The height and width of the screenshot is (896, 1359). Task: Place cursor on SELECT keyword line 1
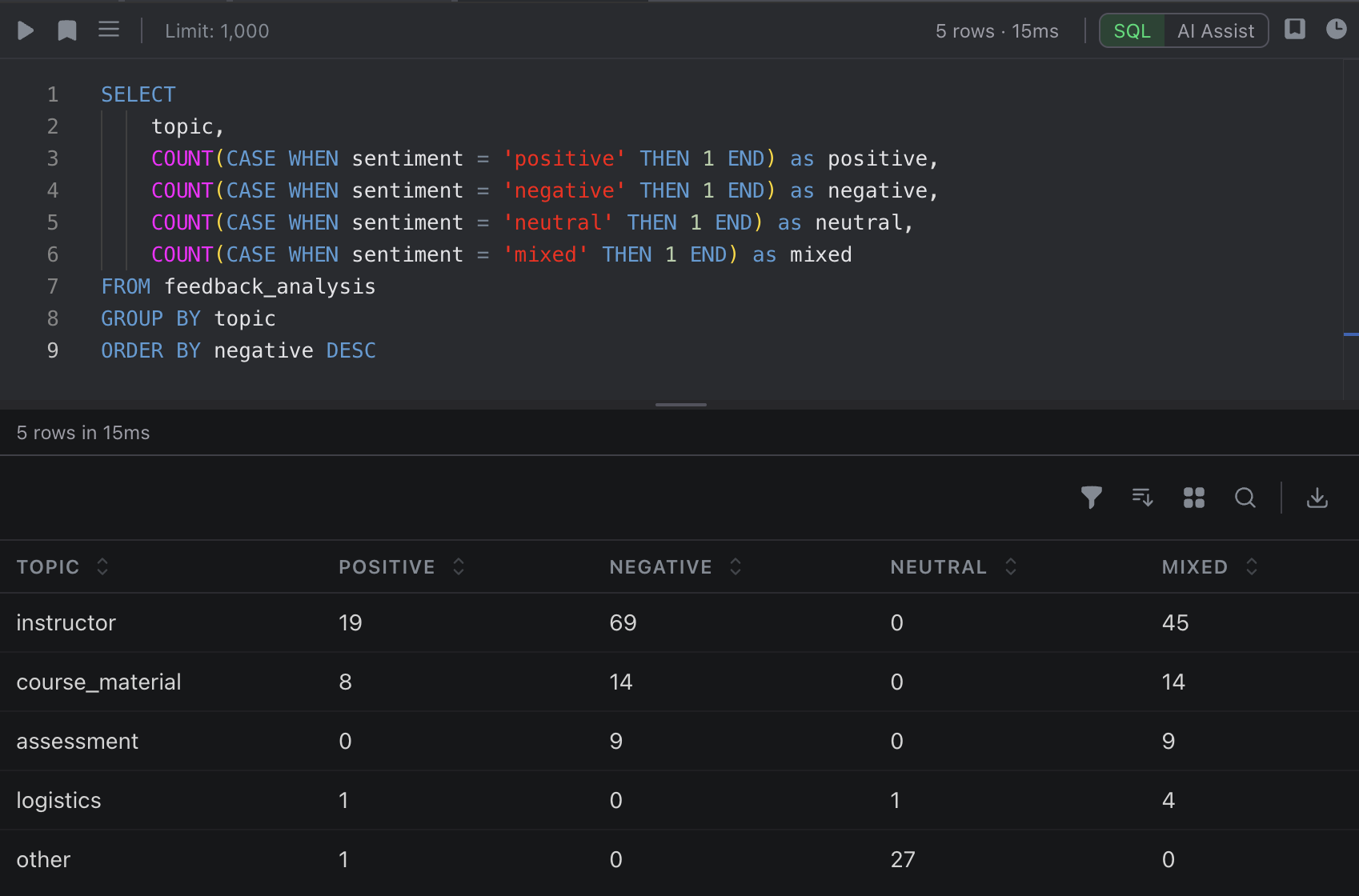tap(138, 94)
